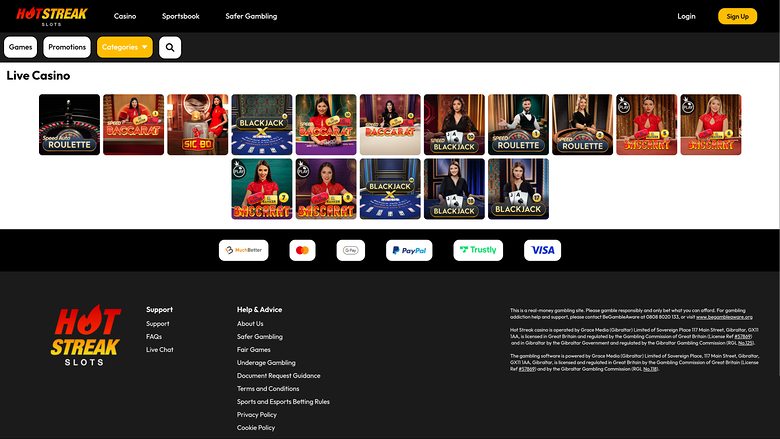Open Speed Roulette 1 with male dealer
The width and height of the screenshot is (780, 439).
pos(518,124)
